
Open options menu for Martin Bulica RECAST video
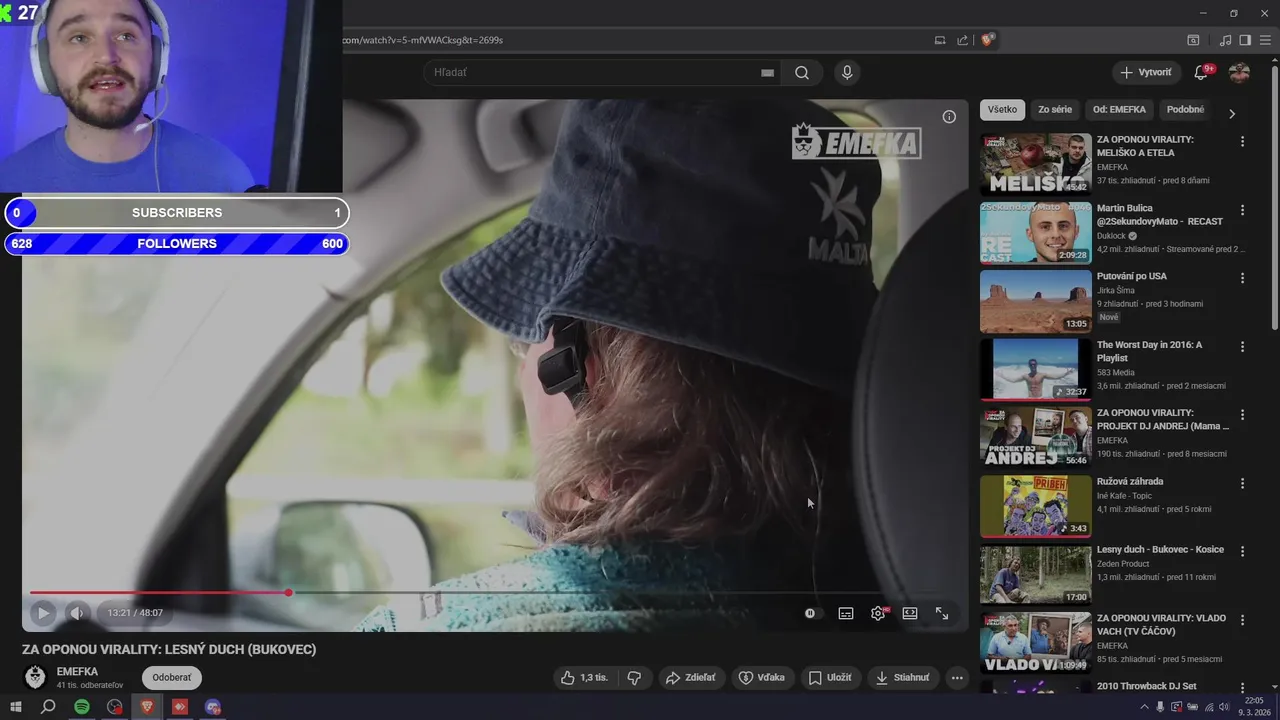(1243, 210)
